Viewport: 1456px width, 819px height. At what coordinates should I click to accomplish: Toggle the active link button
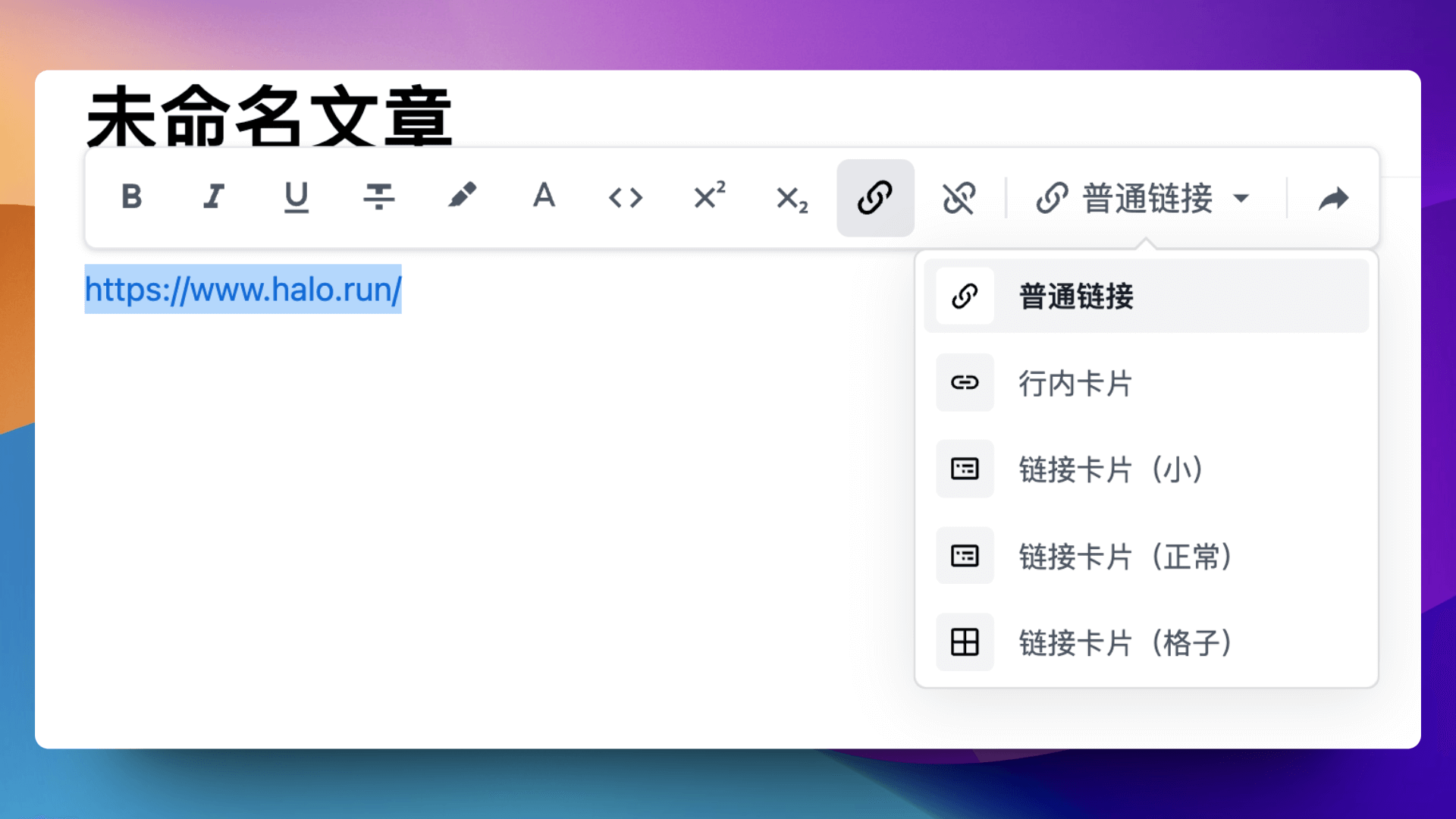pyautogui.click(x=875, y=198)
